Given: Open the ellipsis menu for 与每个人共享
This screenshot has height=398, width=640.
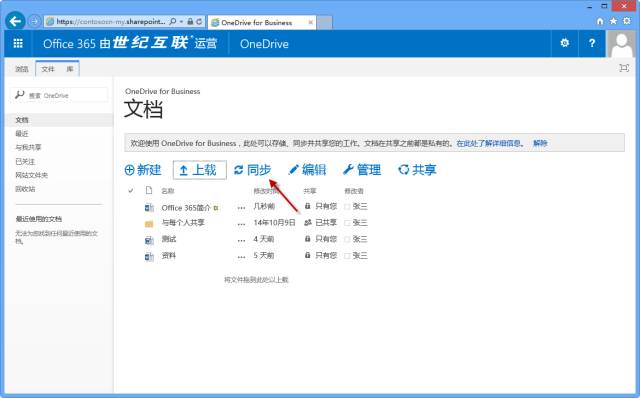Looking at the screenshot, I should (241, 224).
